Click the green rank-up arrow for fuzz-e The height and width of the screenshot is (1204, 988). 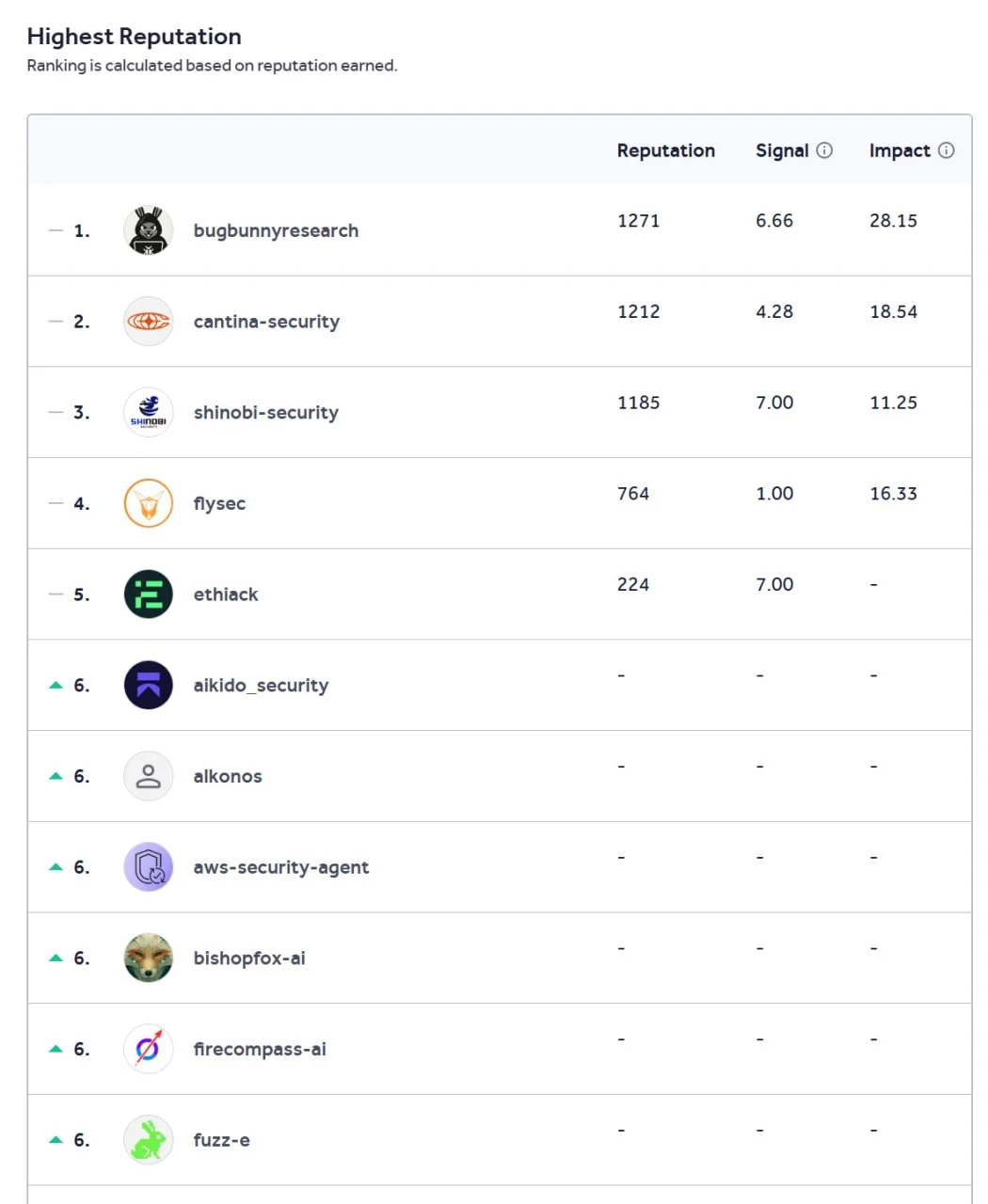coord(56,1140)
